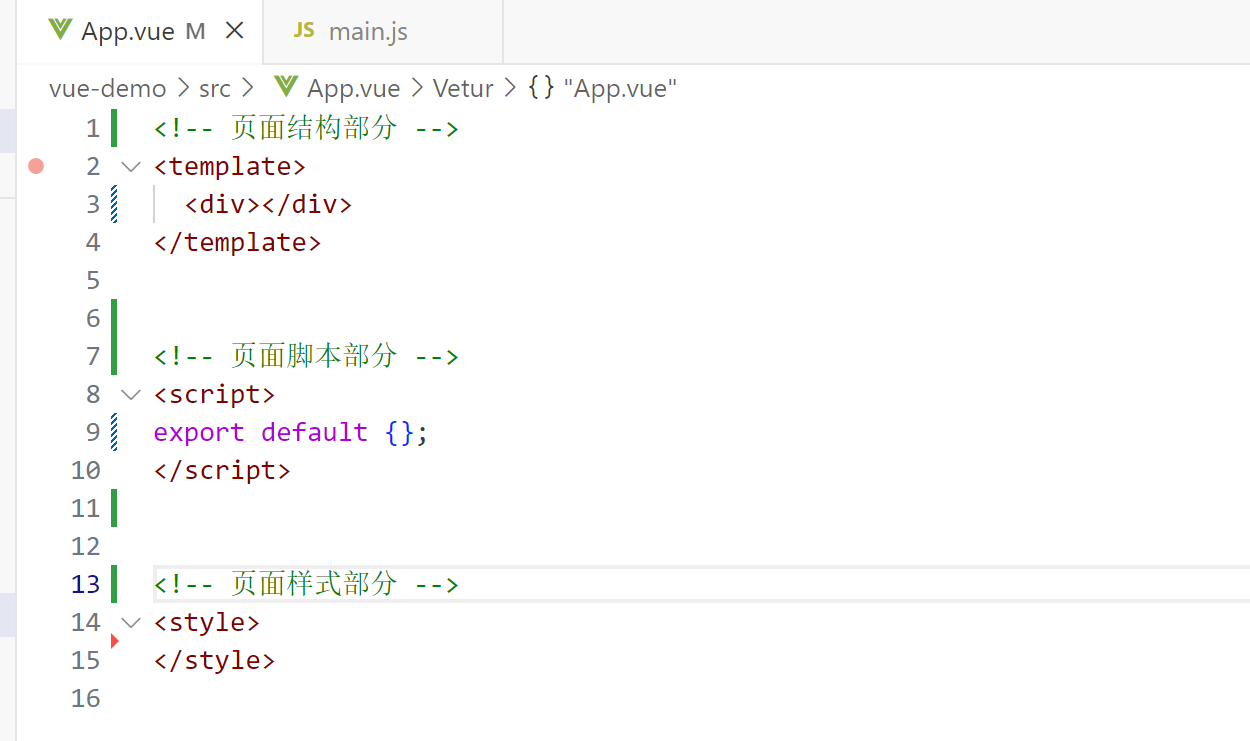Screen dimensions: 1250x741
Task: Open the main.js tab
Action: click(383, 32)
